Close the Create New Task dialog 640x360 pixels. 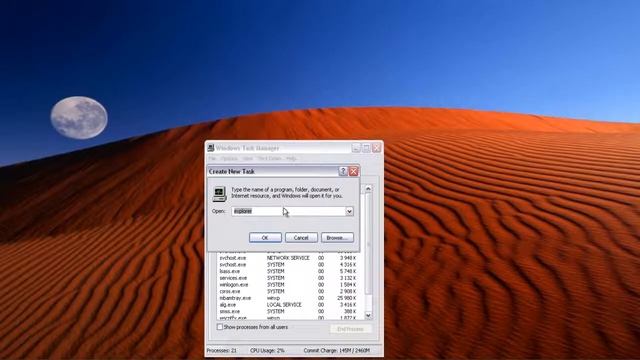tap(353, 171)
